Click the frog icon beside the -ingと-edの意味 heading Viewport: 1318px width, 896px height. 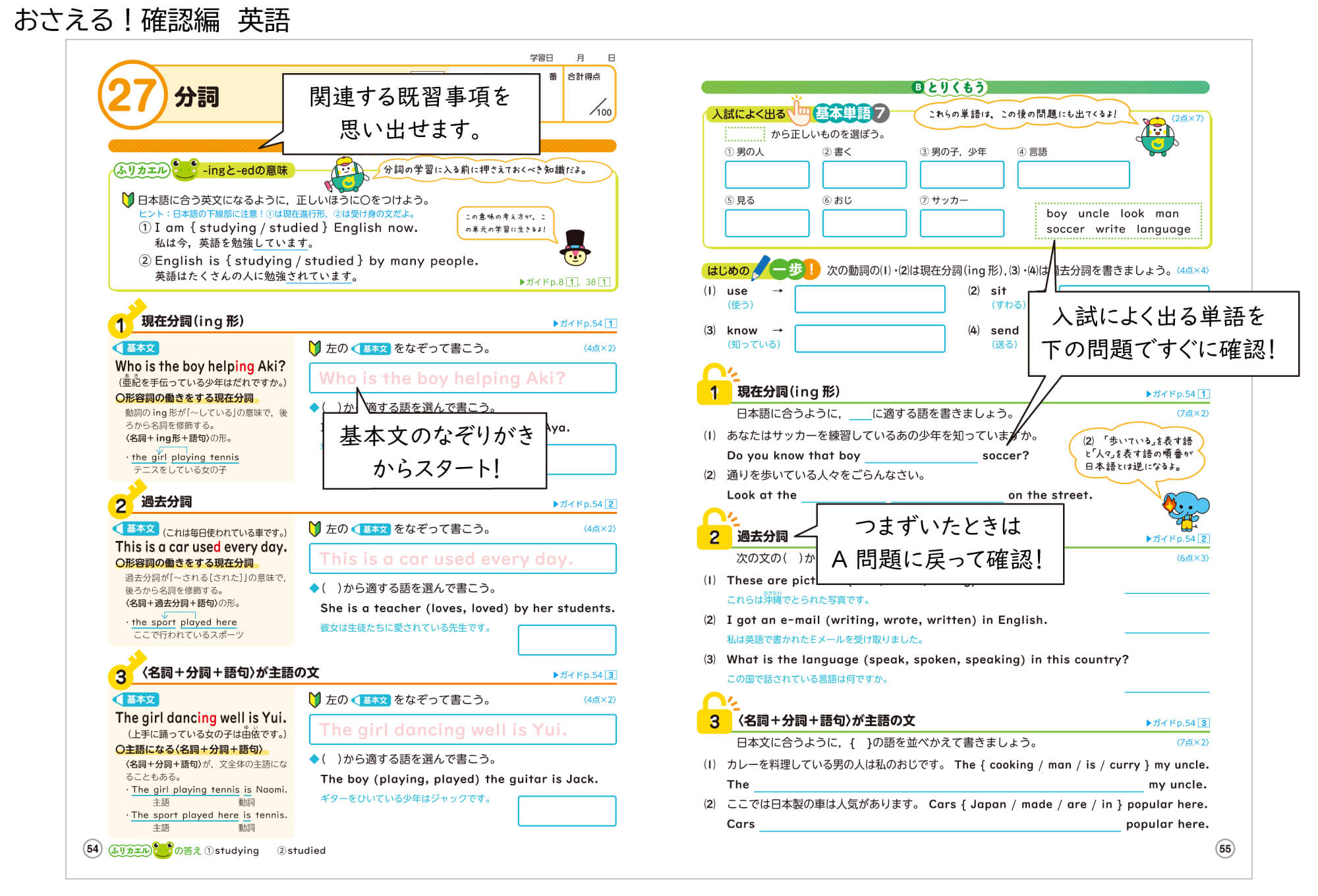(185, 169)
